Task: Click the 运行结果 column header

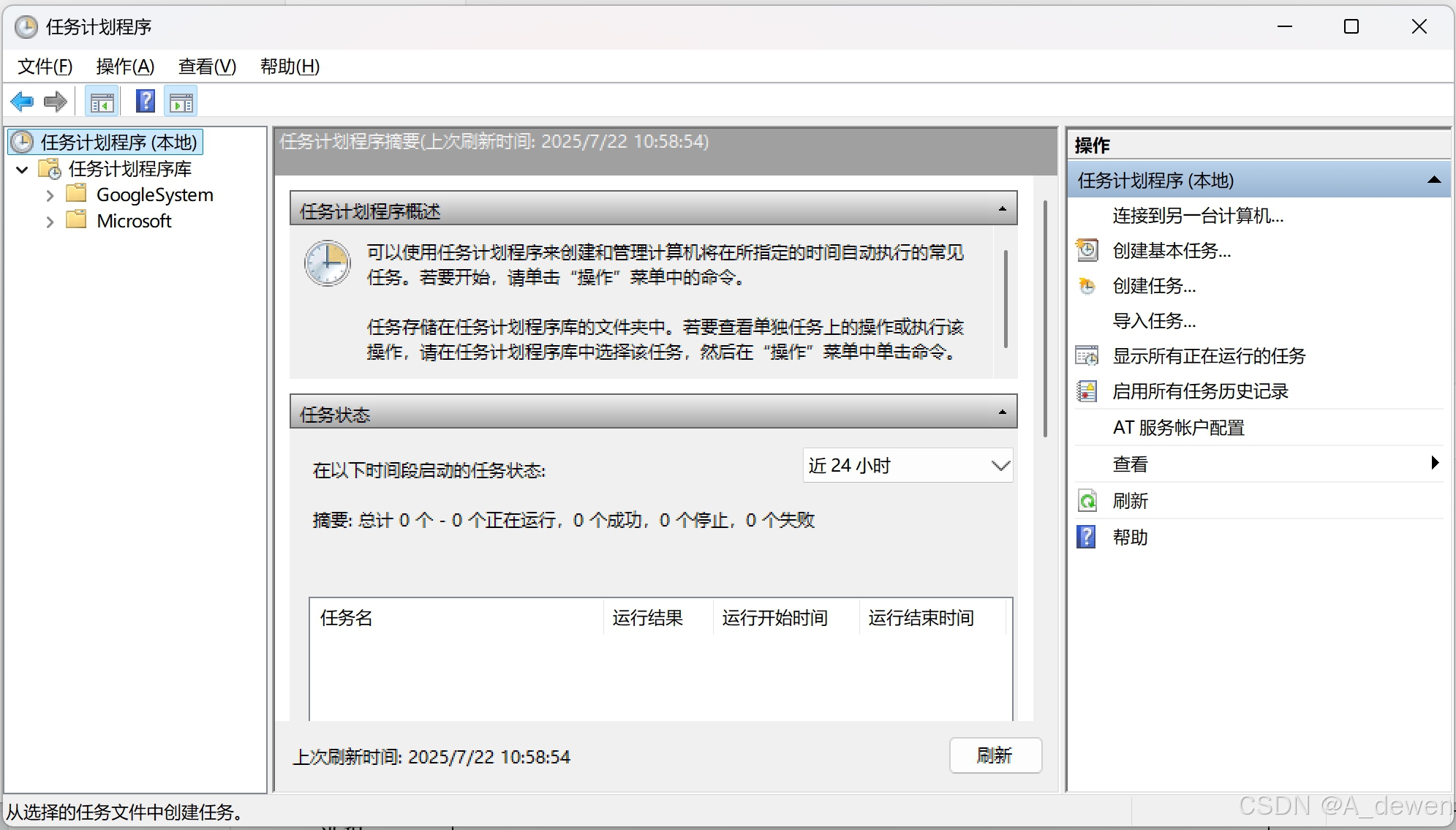Action: [x=657, y=618]
